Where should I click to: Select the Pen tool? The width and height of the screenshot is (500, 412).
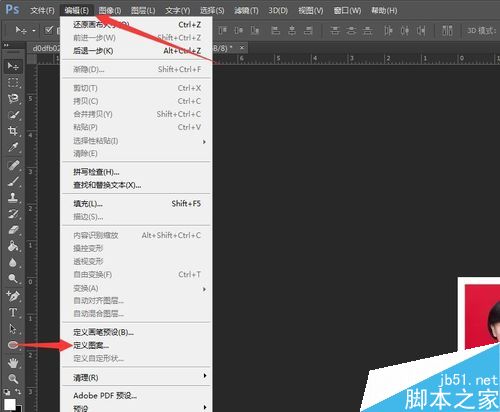coord(13,296)
